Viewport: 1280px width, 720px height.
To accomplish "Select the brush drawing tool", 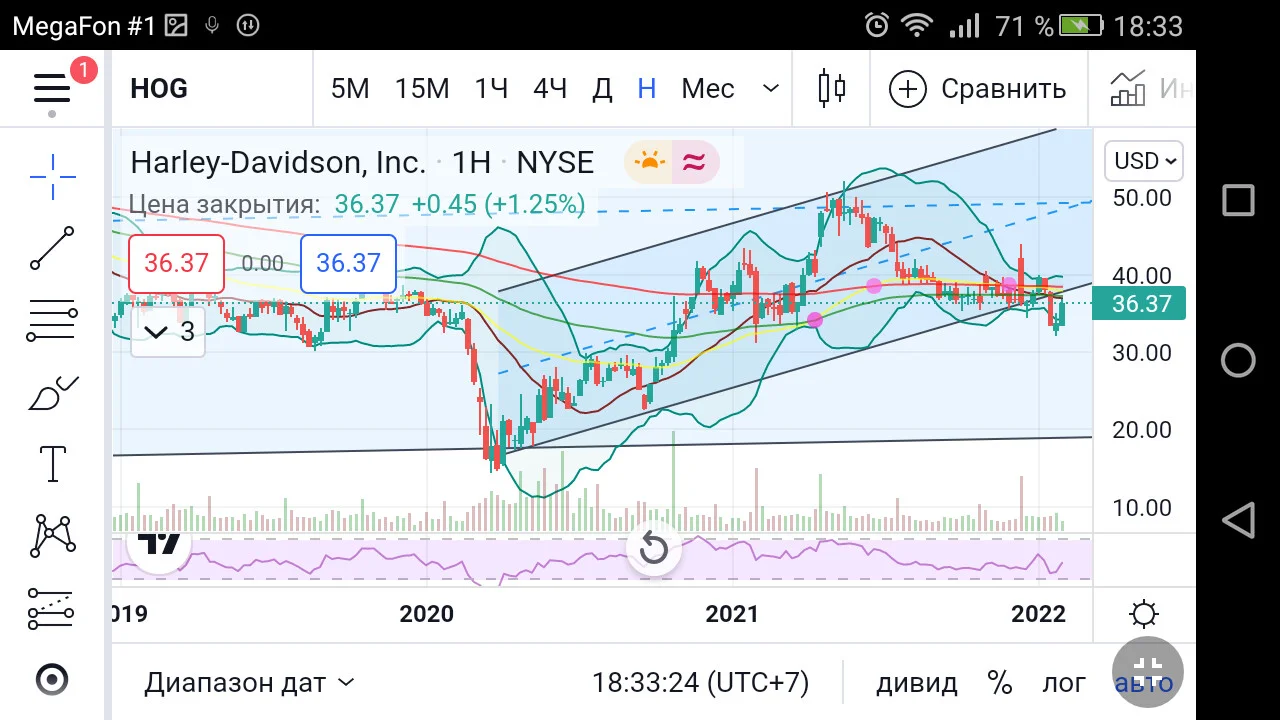I will (x=52, y=394).
